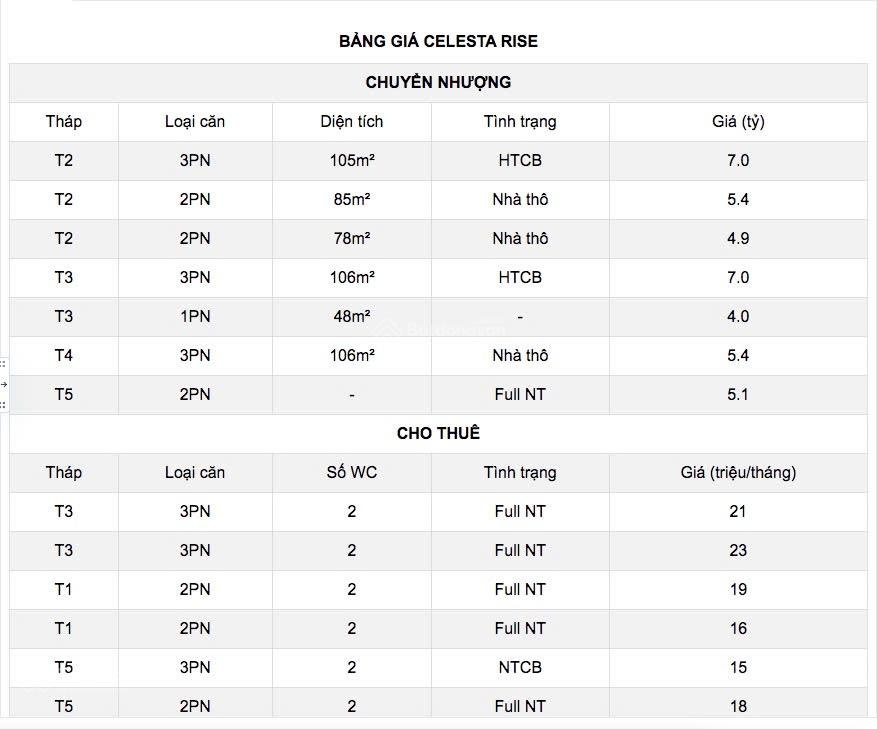This screenshot has width=877, height=729.
Task: Click the Số WC column header
Action: point(352,473)
